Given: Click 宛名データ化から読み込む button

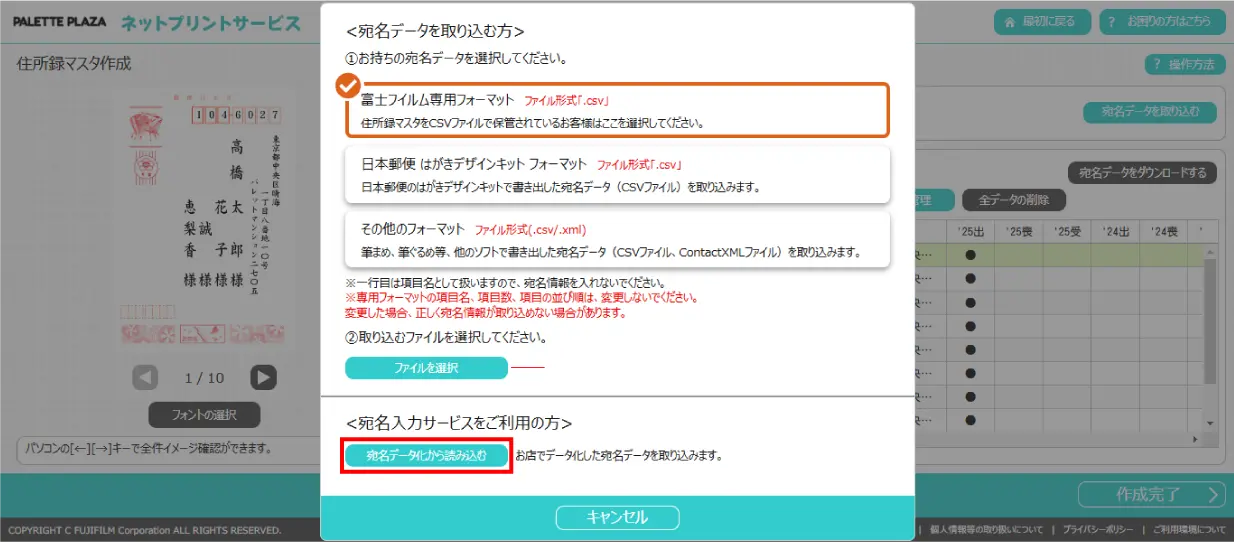Looking at the screenshot, I should pos(426,455).
